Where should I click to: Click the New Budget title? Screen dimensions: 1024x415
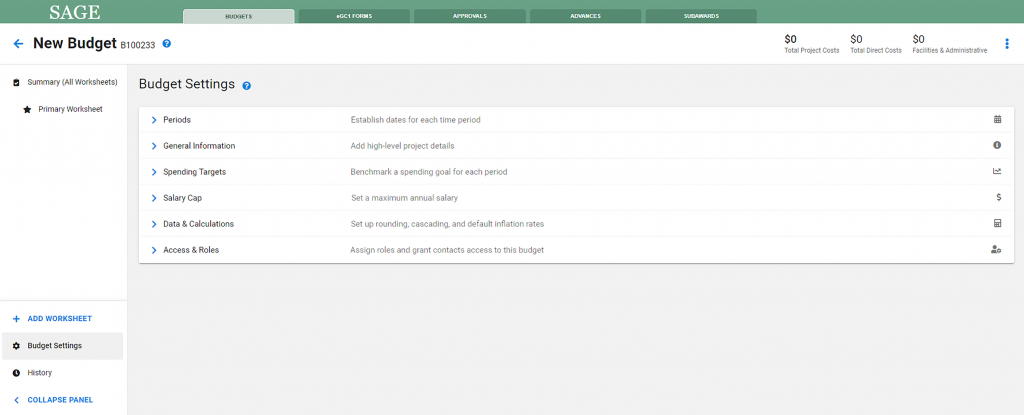click(x=74, y=44)
